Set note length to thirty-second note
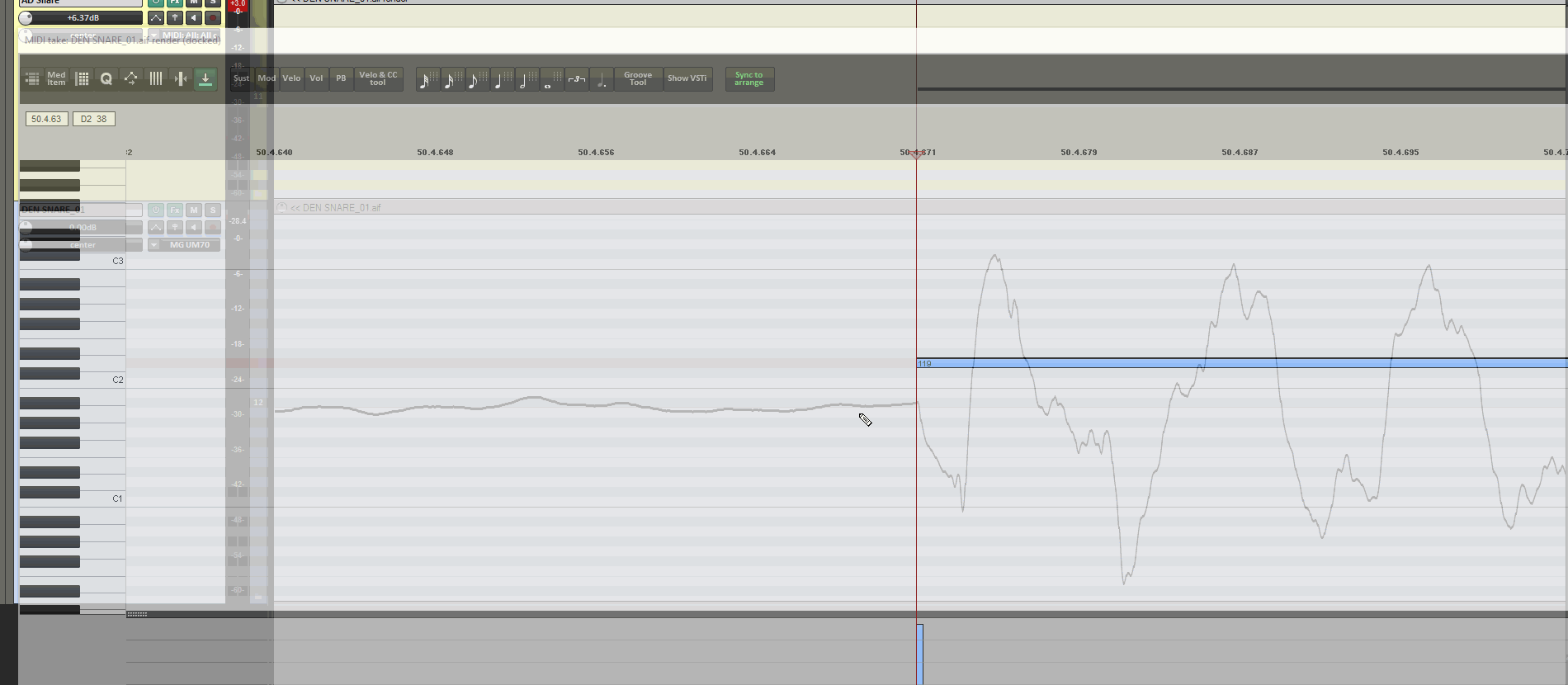This screenshot has width=1568, height=685. coord(427,80)
